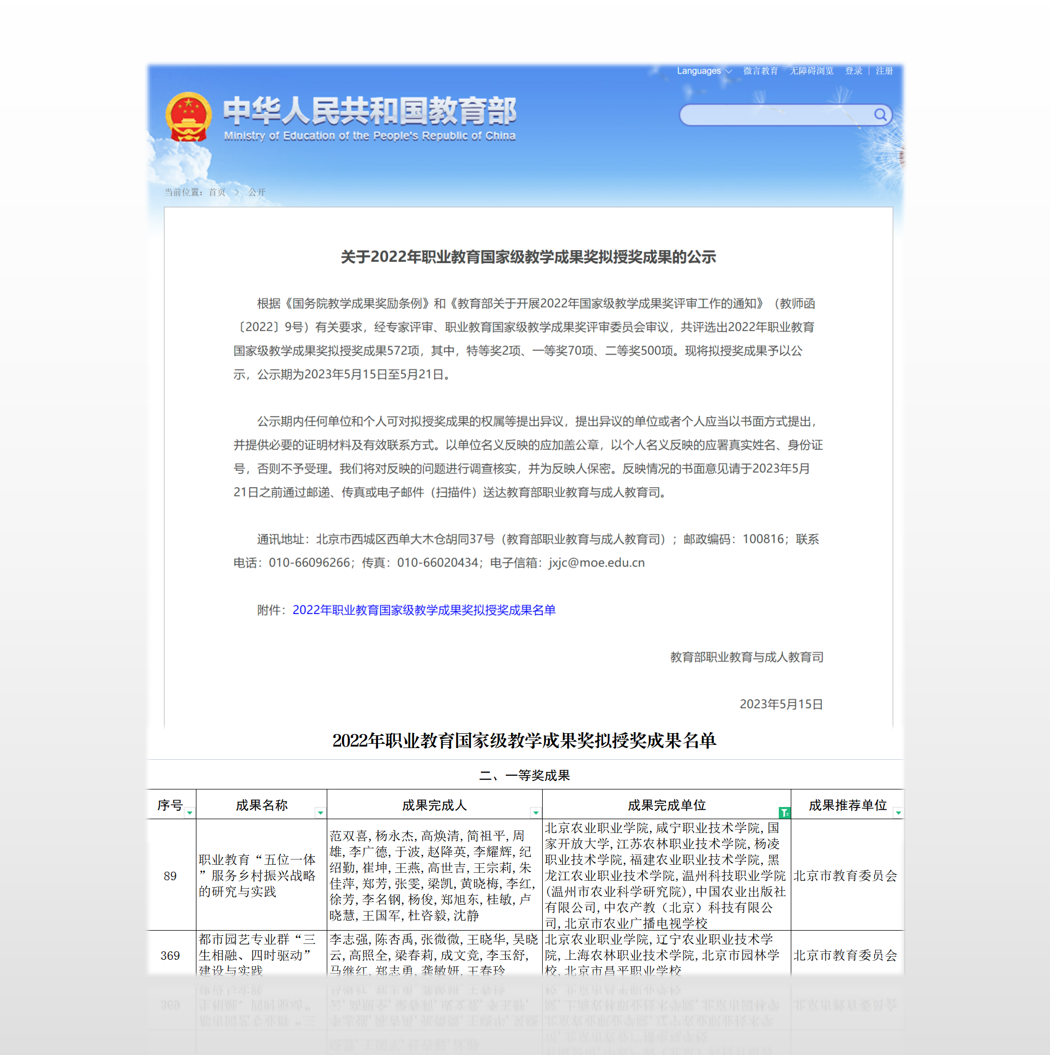Click the 登录 login link
The width and height of the screenshot is (1050, 1055).
tap(854, 71)
